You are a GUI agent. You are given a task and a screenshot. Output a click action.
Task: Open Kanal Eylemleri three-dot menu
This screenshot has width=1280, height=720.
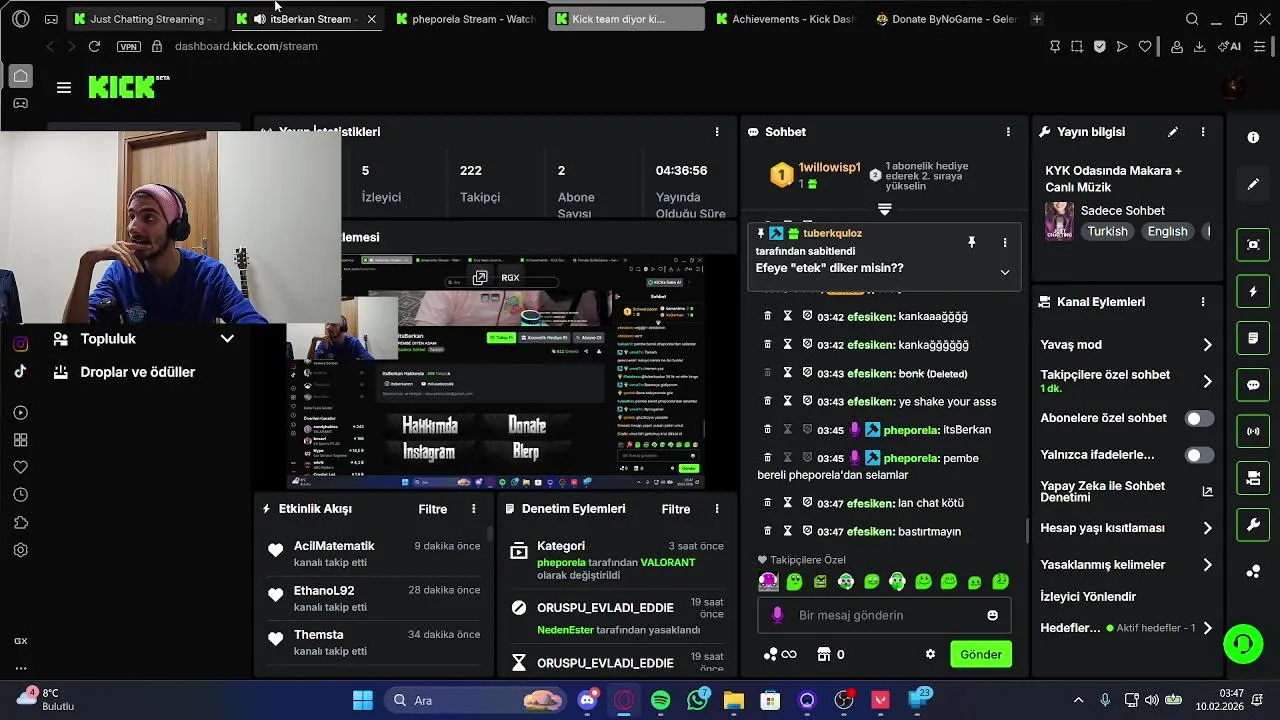(1203, 302)
